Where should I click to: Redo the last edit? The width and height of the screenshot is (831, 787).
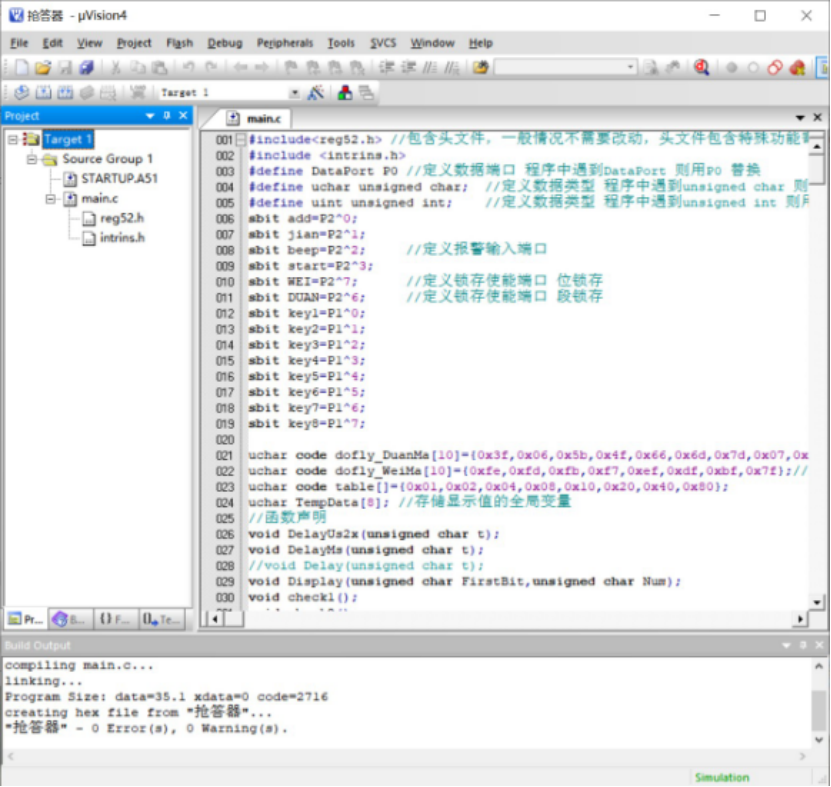(x=211, y=67)
